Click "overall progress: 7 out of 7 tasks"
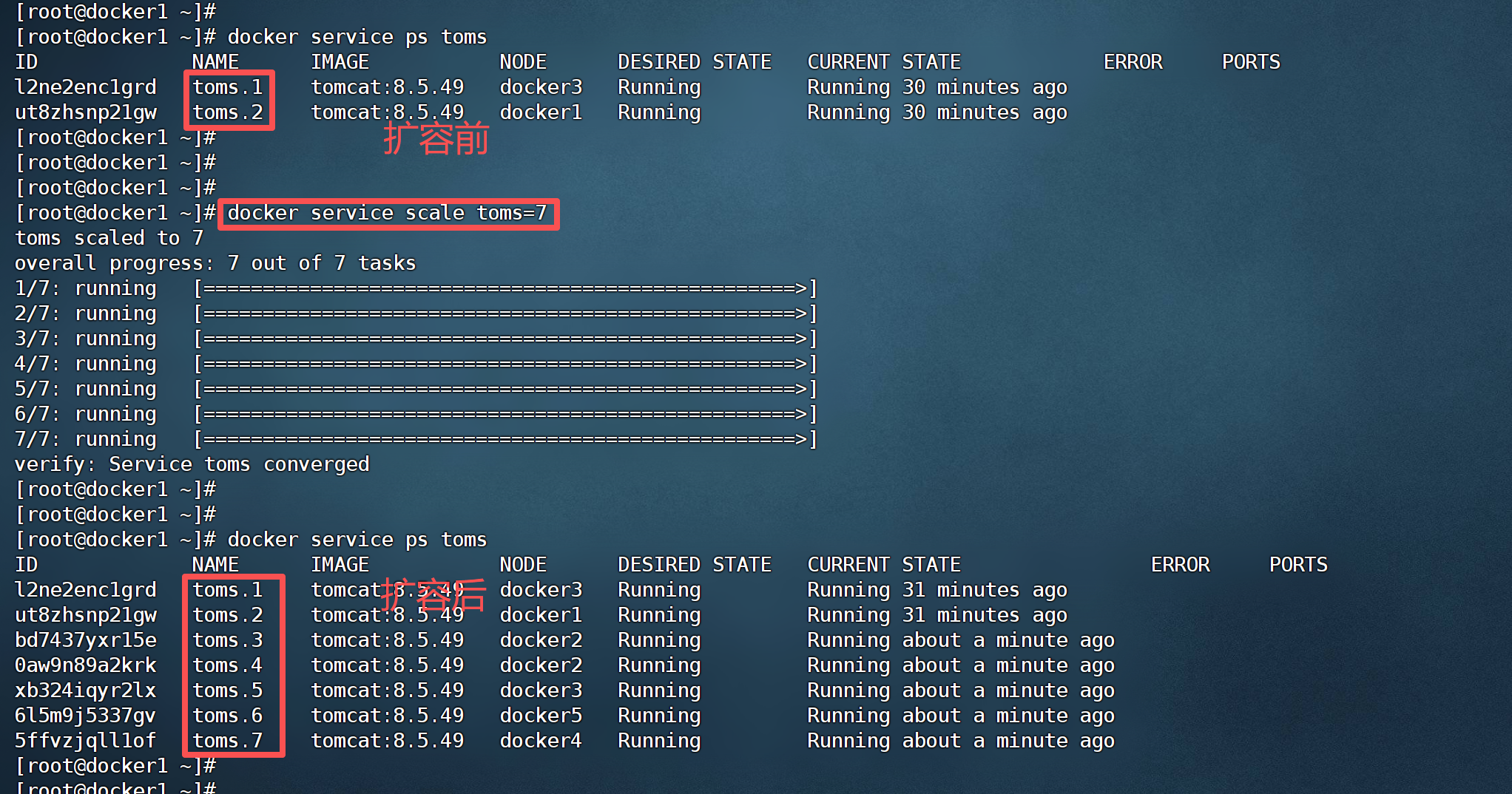Image resolution: width=1512 pixels, height=794 pixels. [215, 263]
